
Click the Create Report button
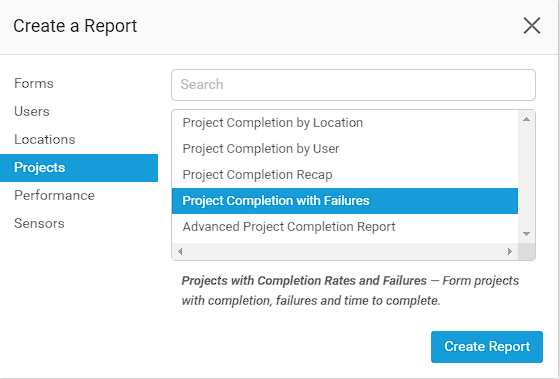[487, 347]
